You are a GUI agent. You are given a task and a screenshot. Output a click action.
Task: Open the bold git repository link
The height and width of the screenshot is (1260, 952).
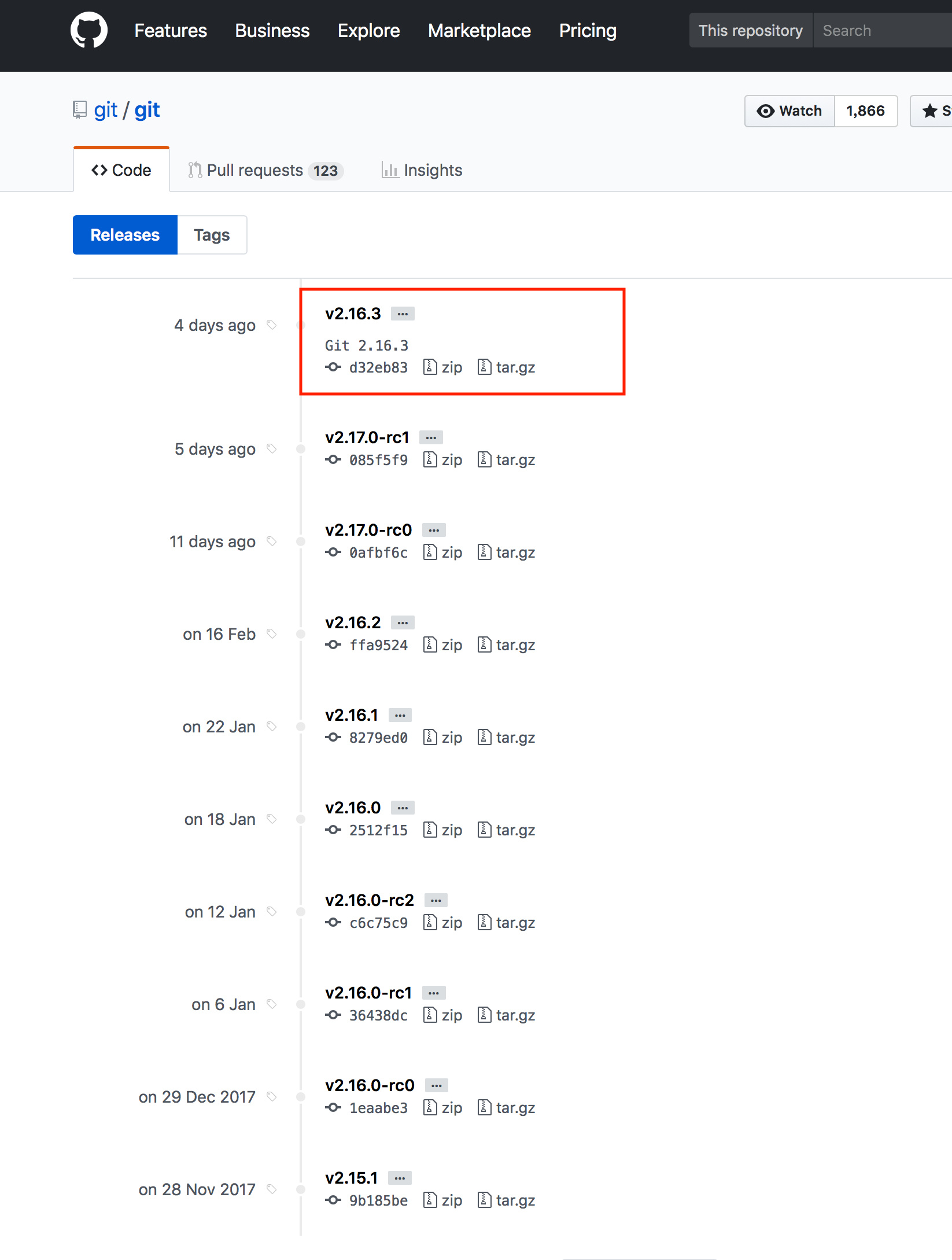(x=147, y=109)
